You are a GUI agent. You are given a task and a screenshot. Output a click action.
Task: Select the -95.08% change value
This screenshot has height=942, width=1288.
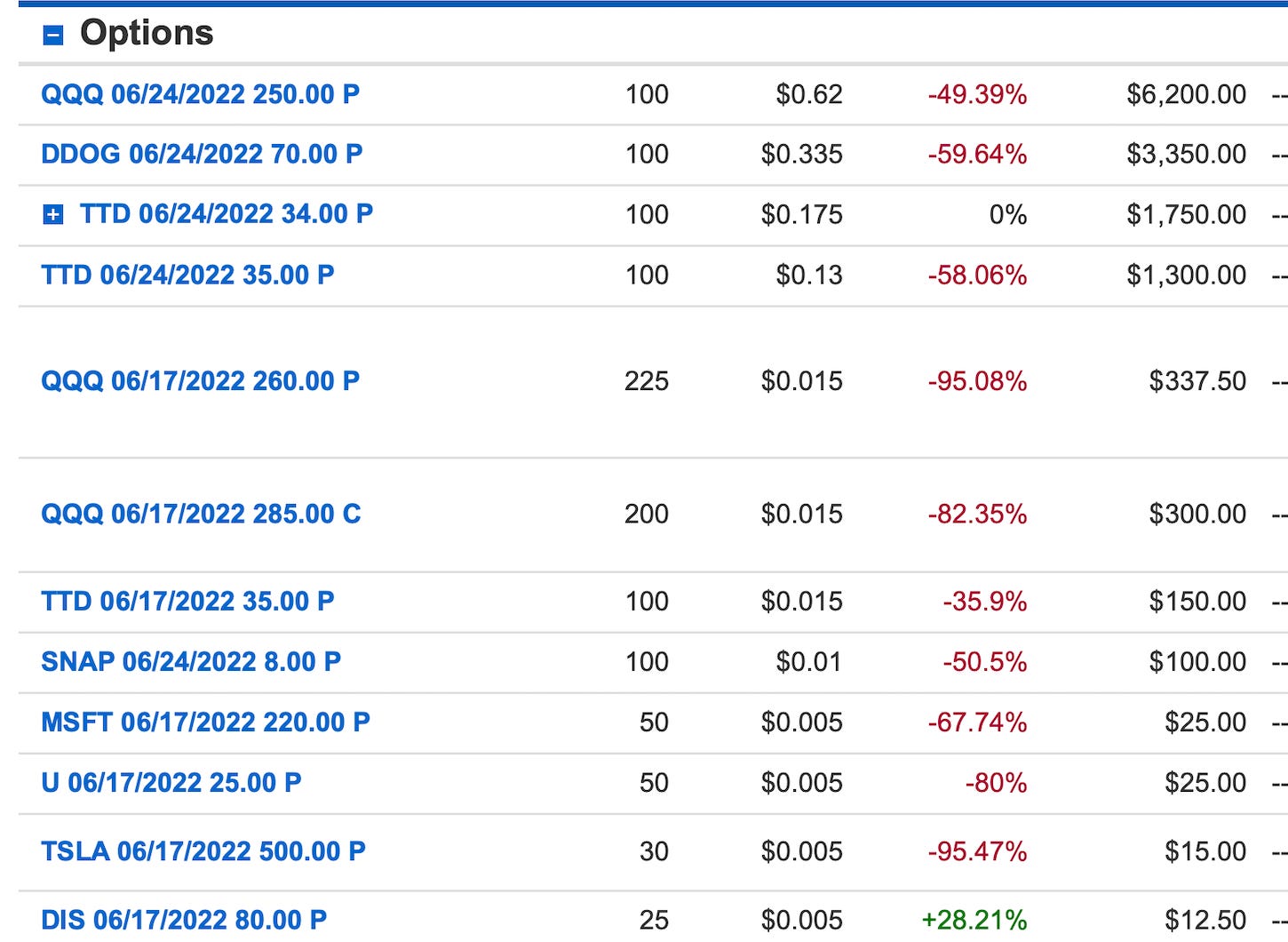pos(977,381)
